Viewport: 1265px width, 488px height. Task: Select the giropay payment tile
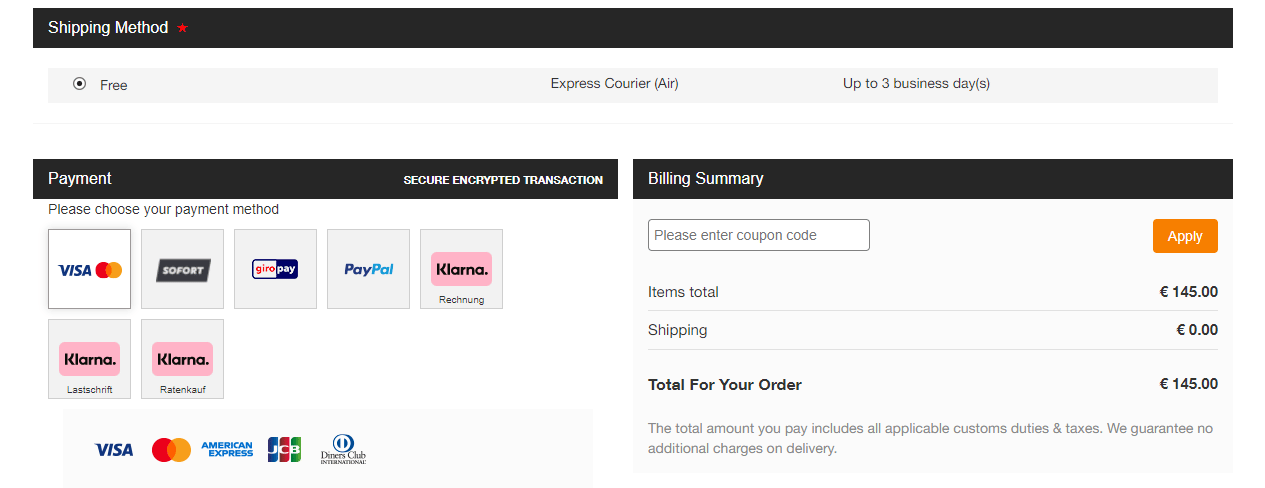click(275, 269)
